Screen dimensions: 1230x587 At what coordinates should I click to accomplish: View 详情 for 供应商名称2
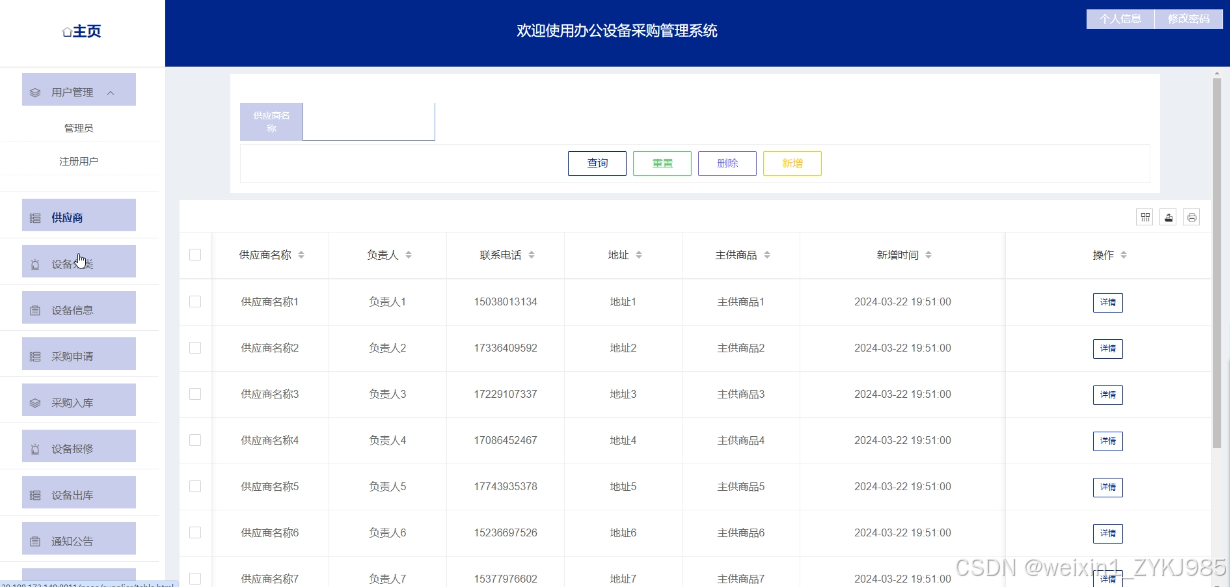(x=1108, y=349)
